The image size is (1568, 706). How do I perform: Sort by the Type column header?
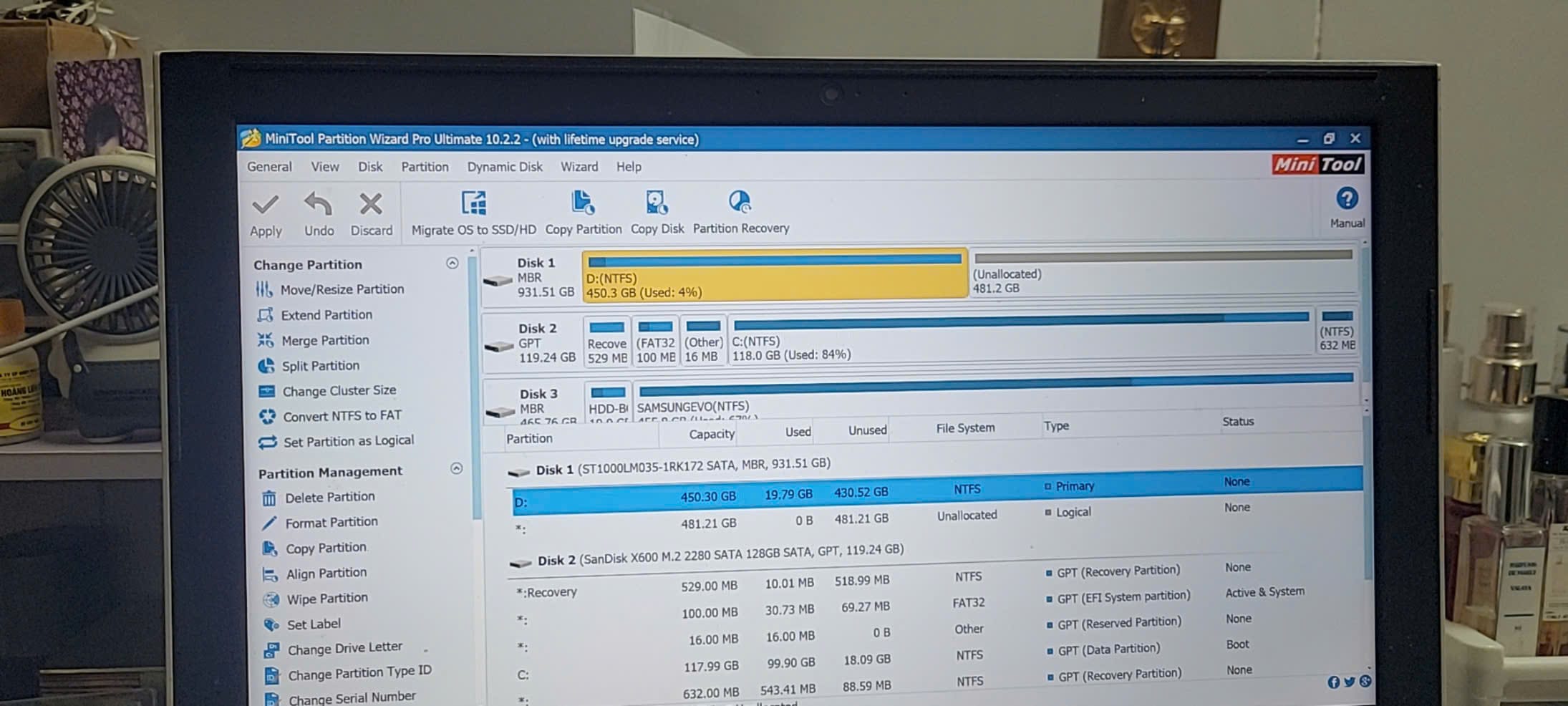1056,426
